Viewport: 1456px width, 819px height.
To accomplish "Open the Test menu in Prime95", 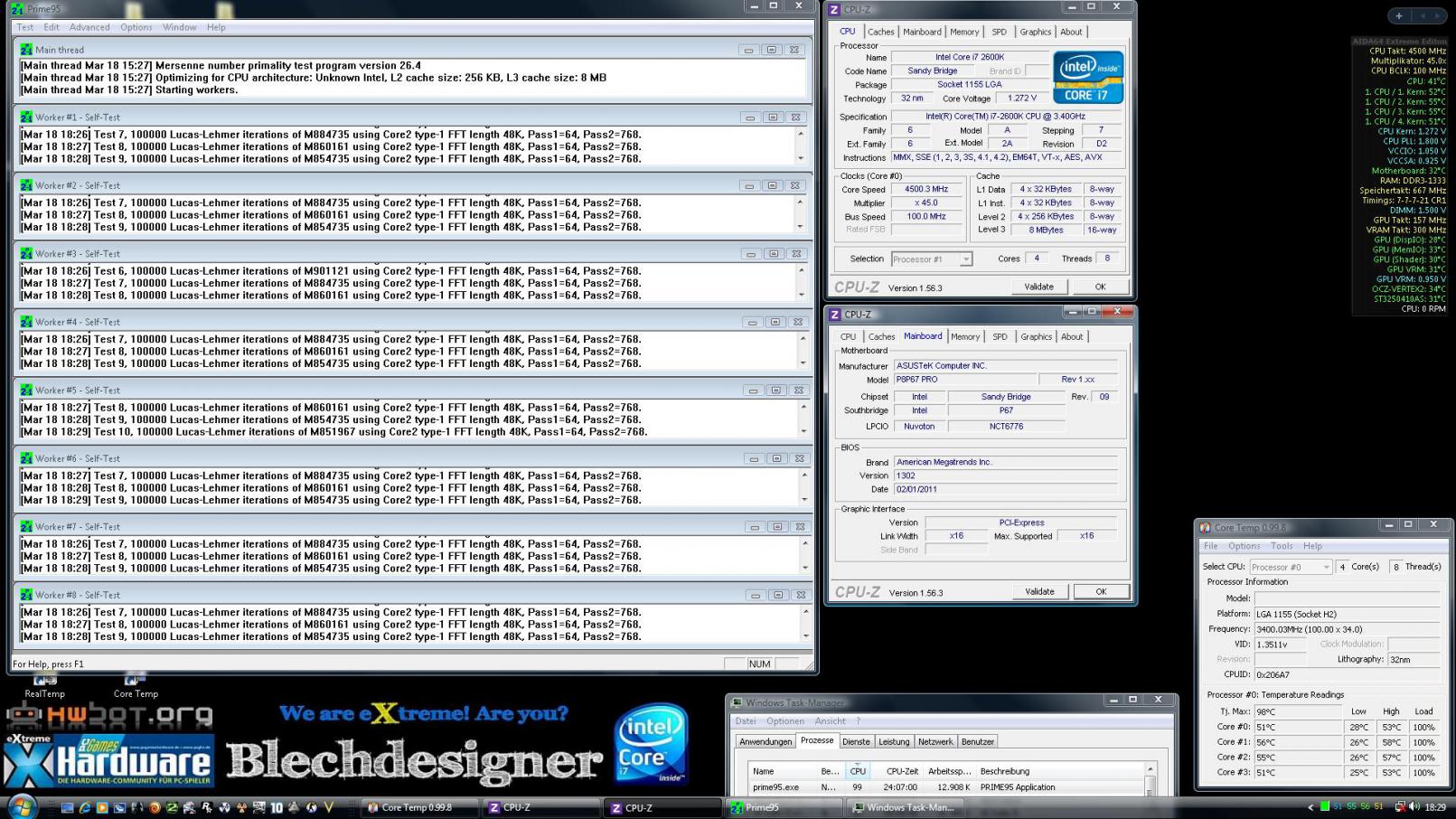I will click(25, 27).
